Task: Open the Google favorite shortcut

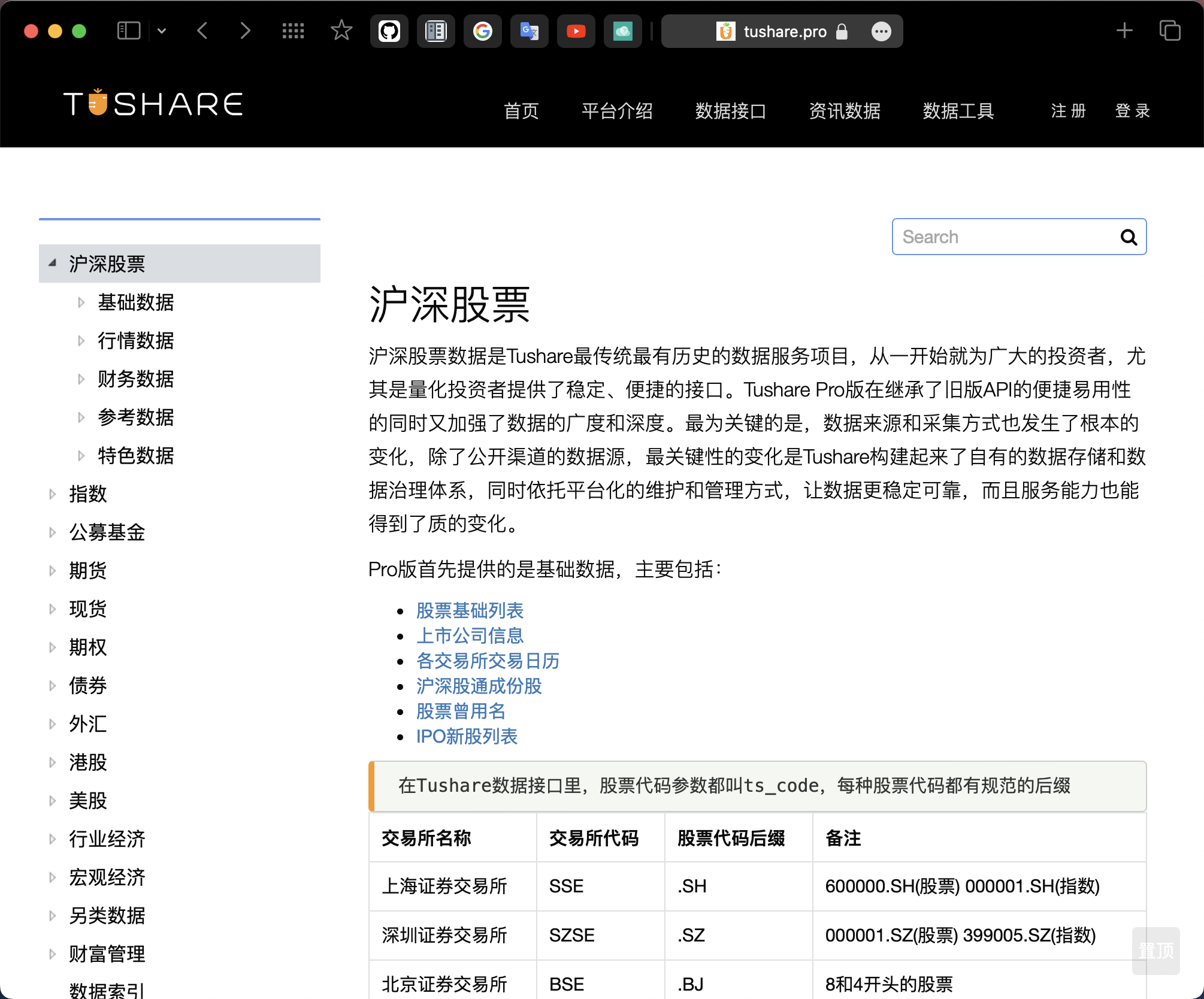Action: (483, 31)
